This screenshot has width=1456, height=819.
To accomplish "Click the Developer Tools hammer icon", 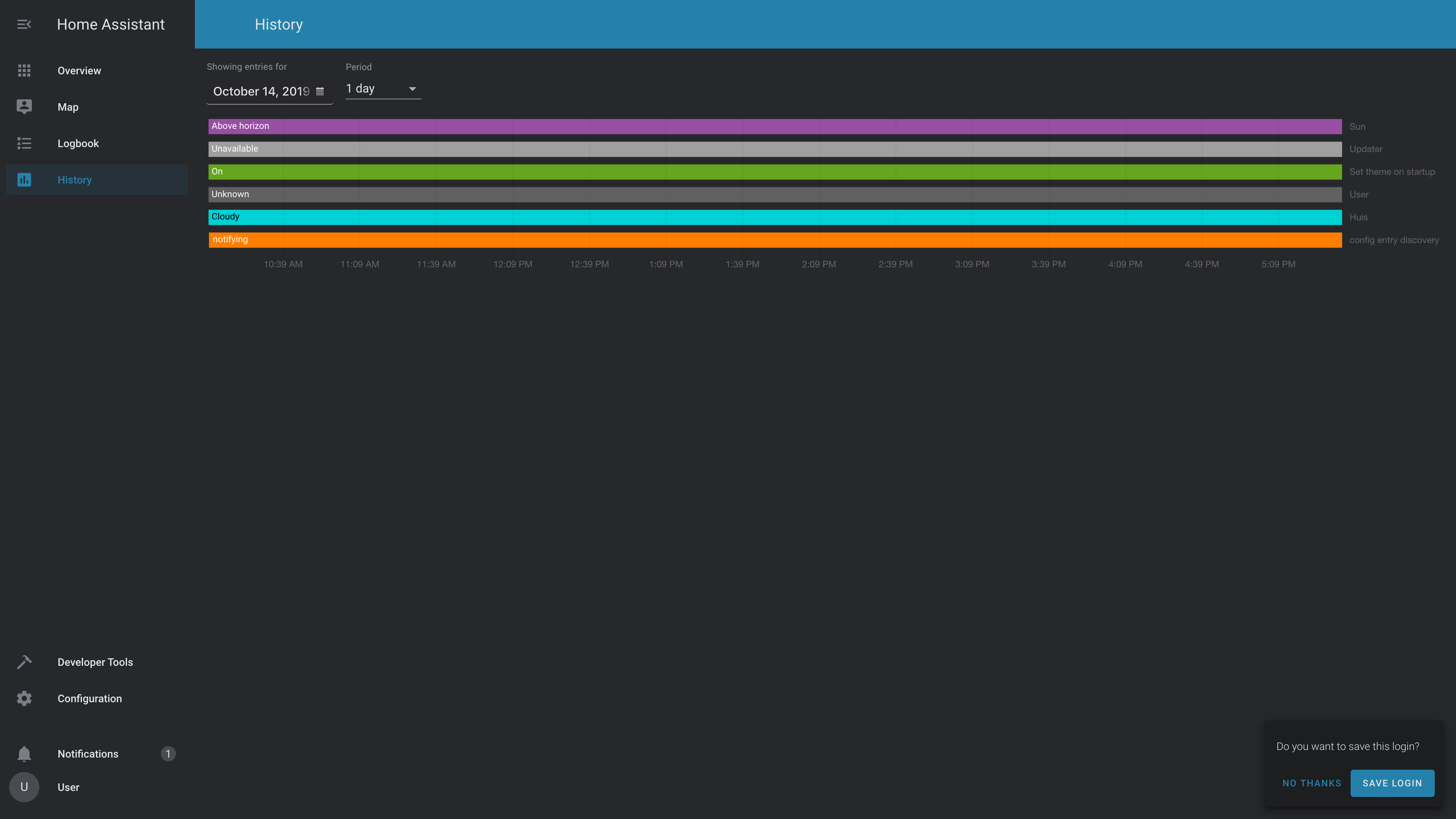I will (x=24, y=662).
